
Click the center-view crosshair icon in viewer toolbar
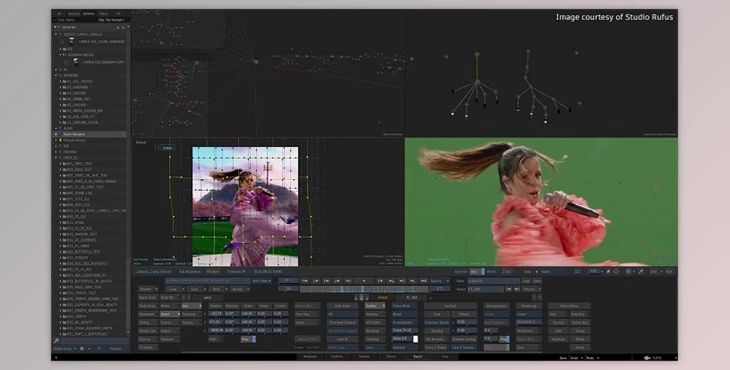[x=616, y=271]
